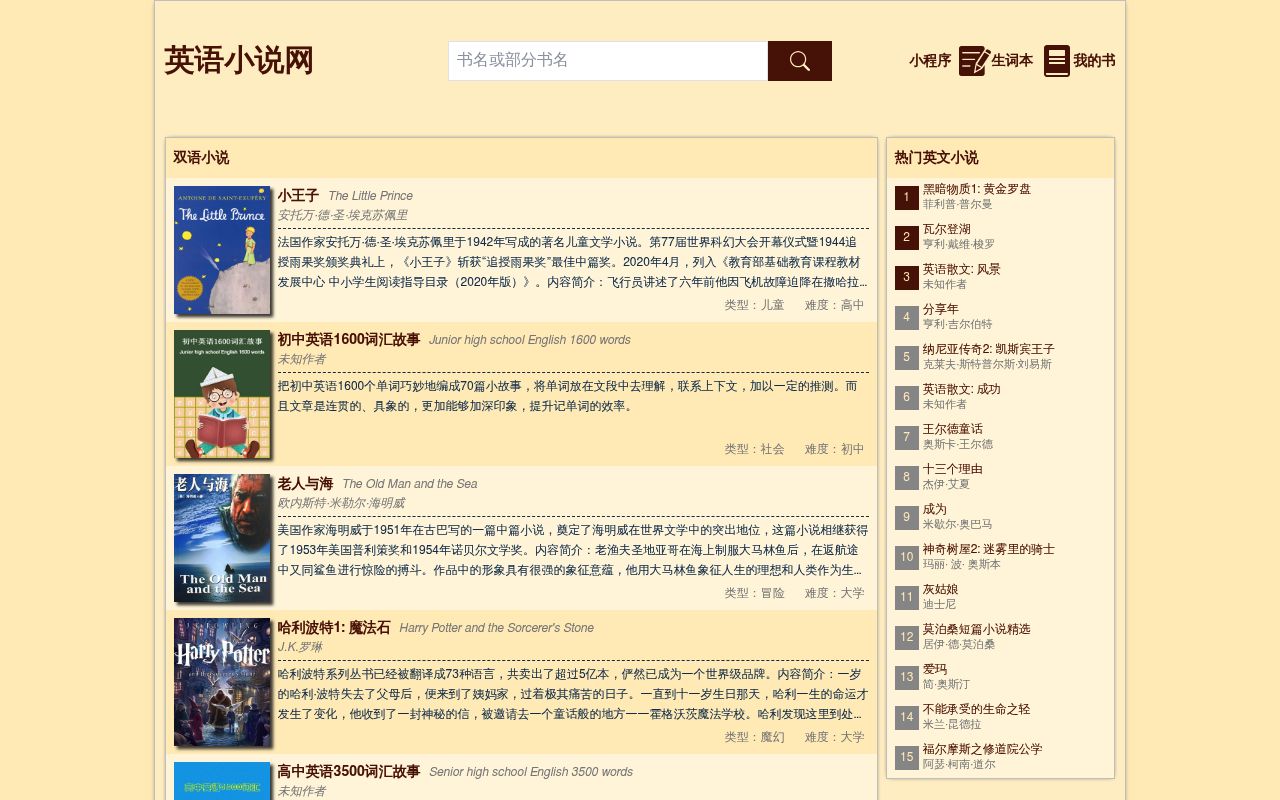Click 难度：初中 tag
The width and height of the screenshot is (1280, 800).
pos(834,449)
